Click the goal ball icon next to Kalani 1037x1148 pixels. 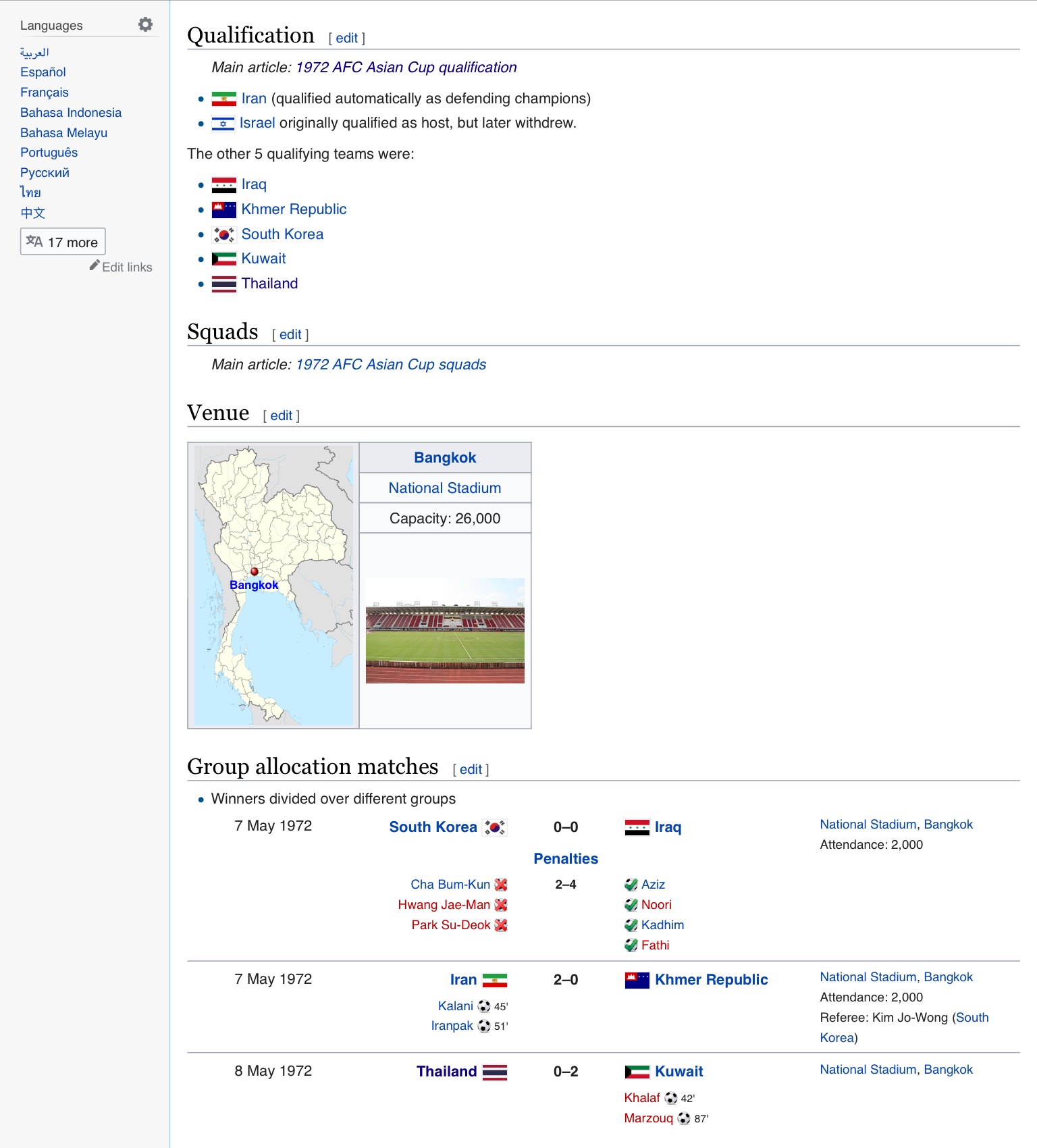(484, 1006)
